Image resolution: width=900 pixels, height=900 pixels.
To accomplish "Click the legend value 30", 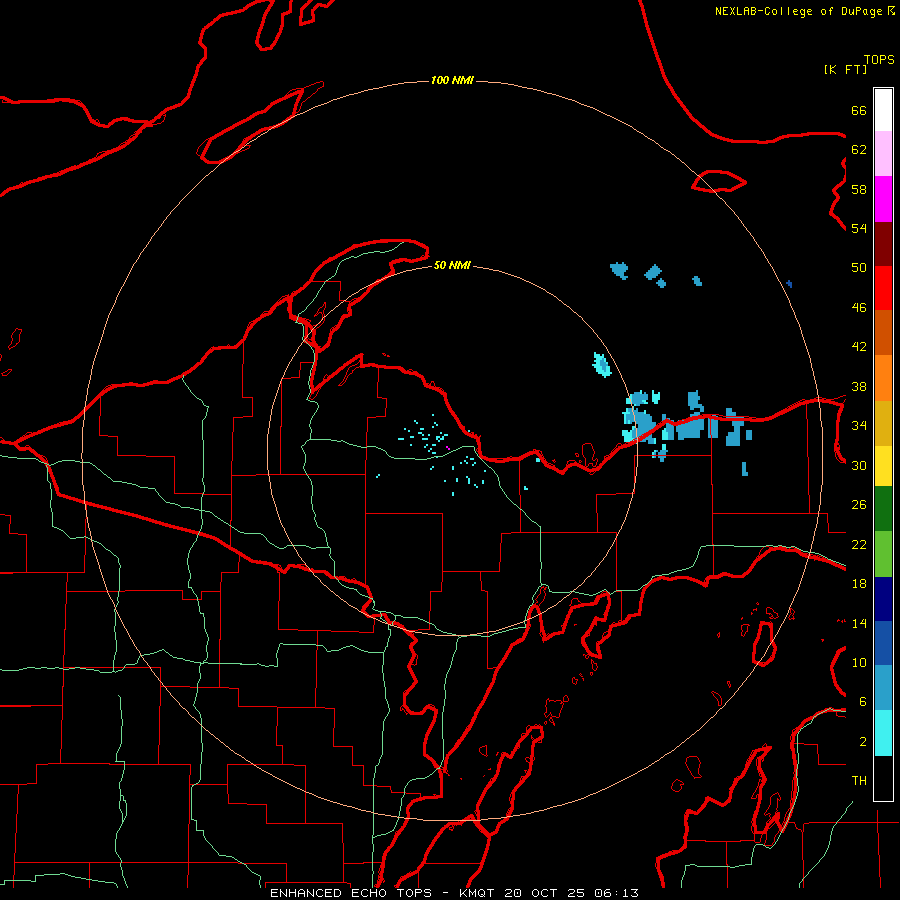I will tap(859, 465).
